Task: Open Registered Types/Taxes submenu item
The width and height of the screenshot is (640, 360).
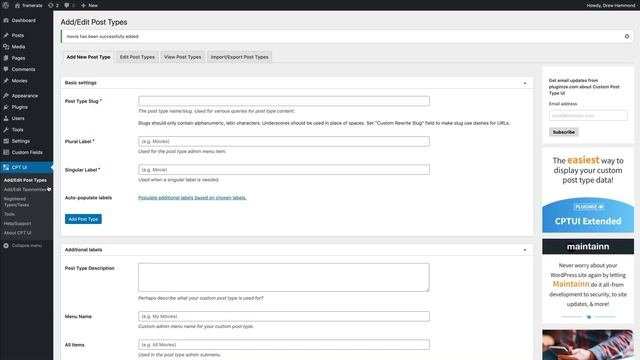Action: click(x=16, y=202)
